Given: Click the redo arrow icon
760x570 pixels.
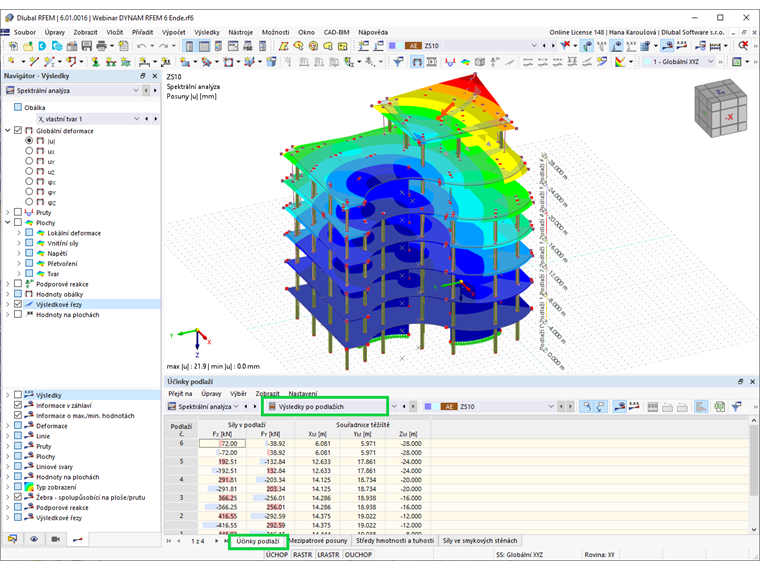Looking at the screenshot, I should (x=163, y=46).
